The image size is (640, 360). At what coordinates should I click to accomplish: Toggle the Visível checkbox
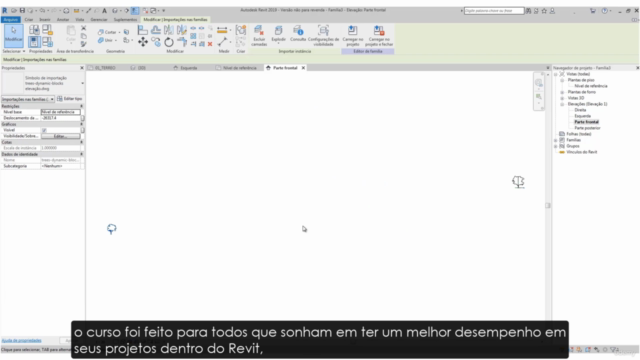coord(44,130)
